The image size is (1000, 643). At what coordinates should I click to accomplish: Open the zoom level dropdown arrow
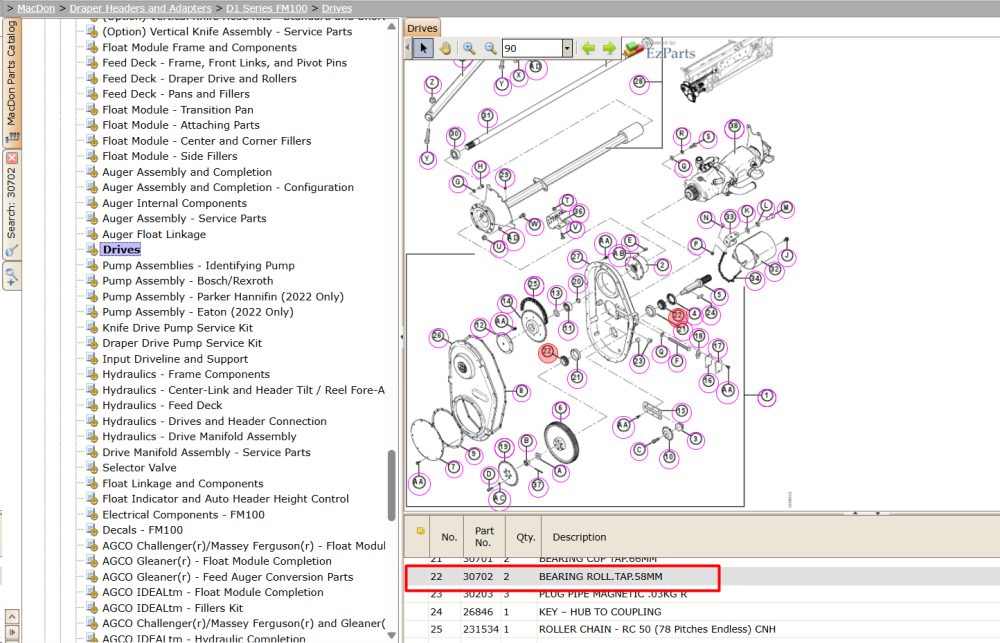click(x=566, y=48)
